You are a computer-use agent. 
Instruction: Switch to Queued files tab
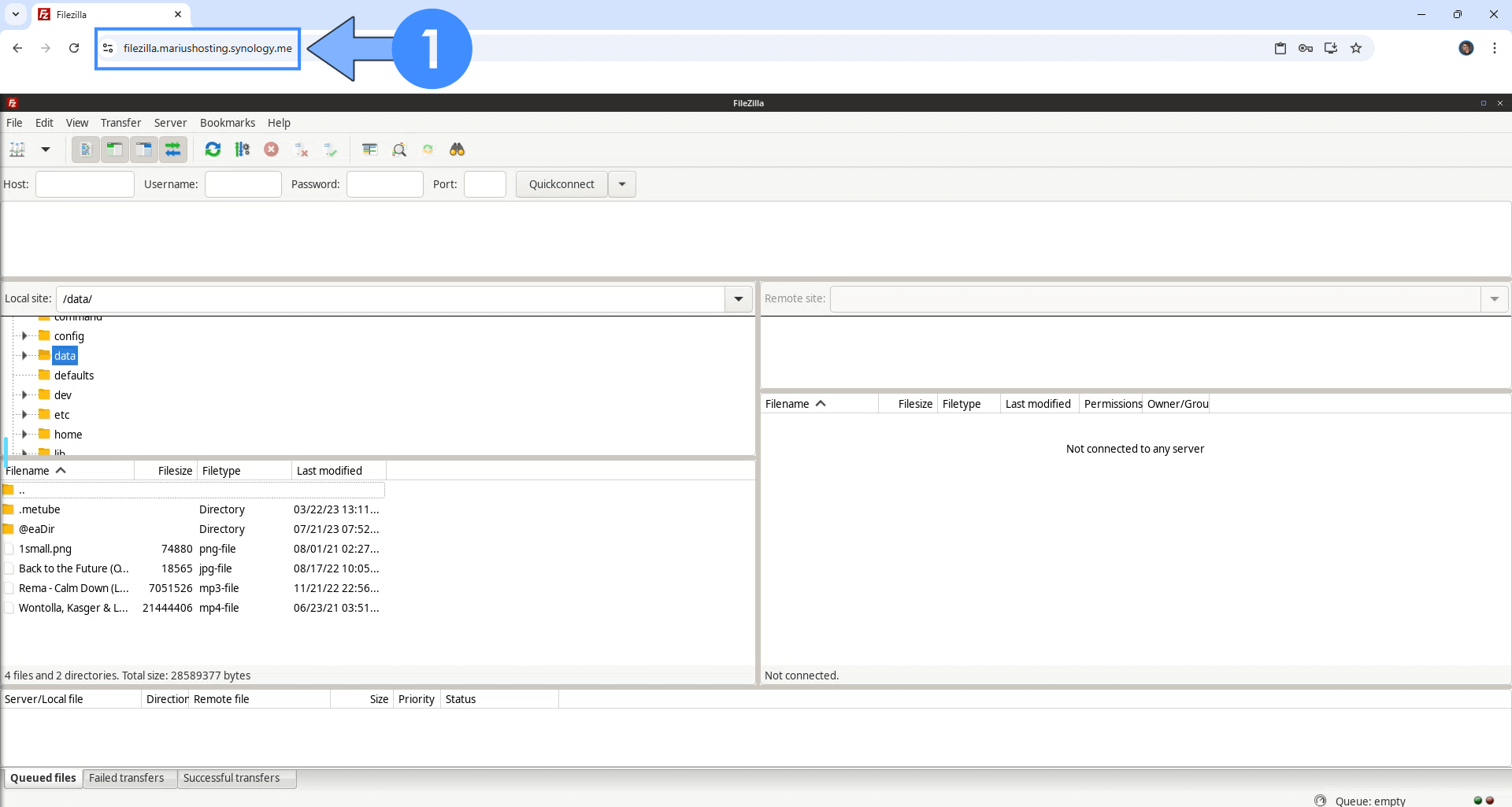pyautogui.click(x=43, y=778)
